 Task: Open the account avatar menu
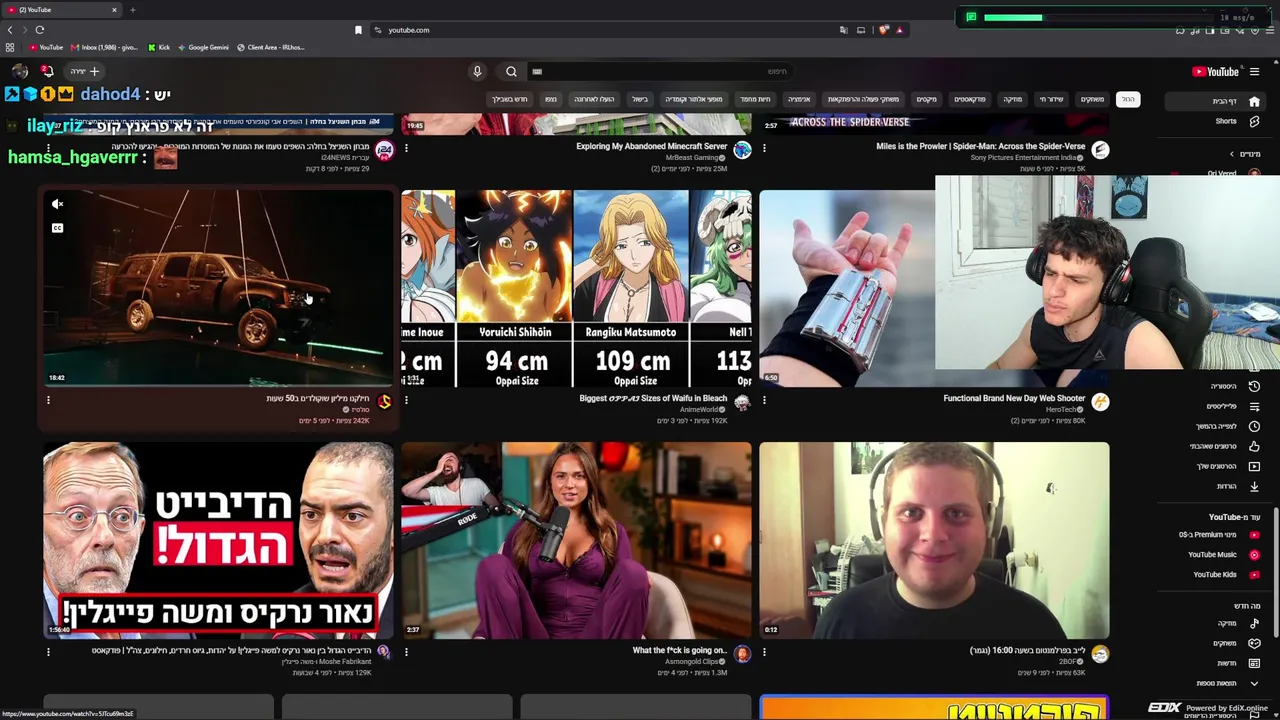[x=19, y=71]
